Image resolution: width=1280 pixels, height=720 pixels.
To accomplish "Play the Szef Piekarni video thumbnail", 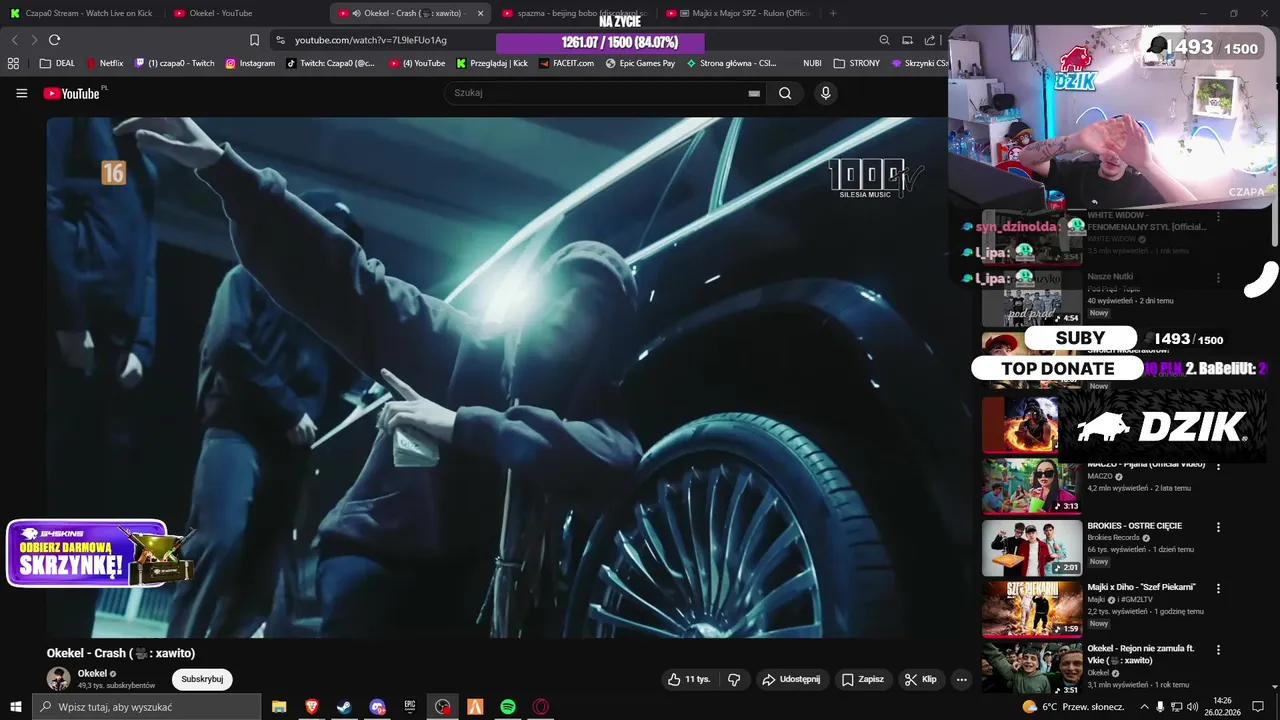I will point(1032,608).
